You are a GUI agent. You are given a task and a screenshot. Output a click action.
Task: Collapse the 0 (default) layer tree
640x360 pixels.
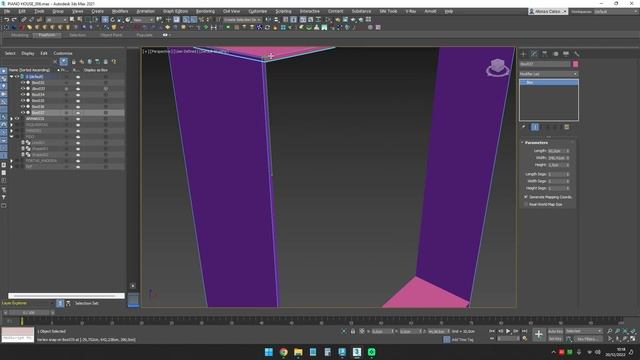[x=11, y=76]
